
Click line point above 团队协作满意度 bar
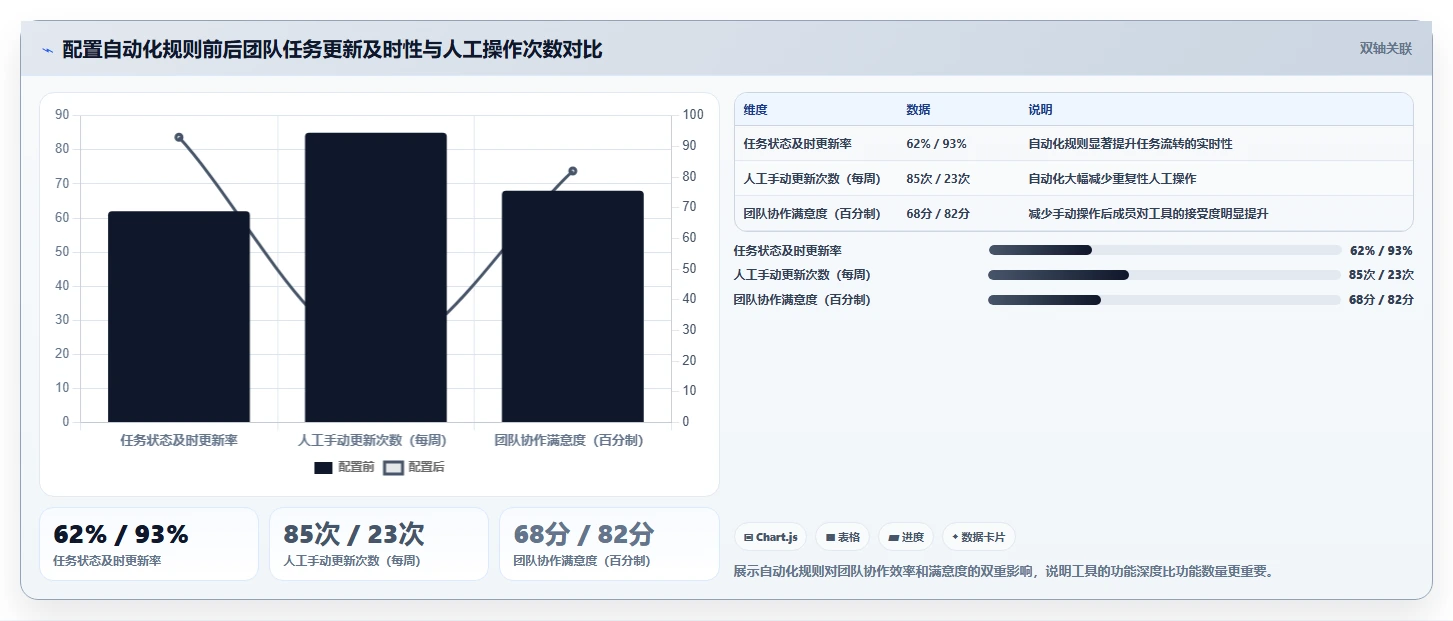[x=573, y=171]
